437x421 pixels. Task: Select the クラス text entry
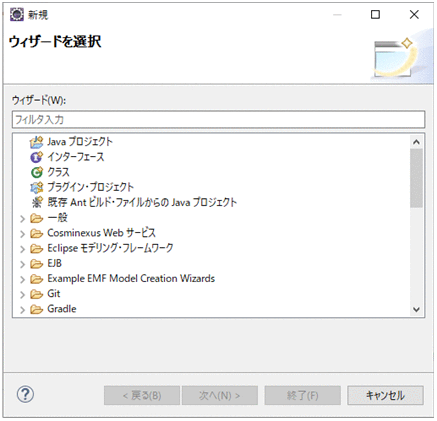(x=58, y=172)
